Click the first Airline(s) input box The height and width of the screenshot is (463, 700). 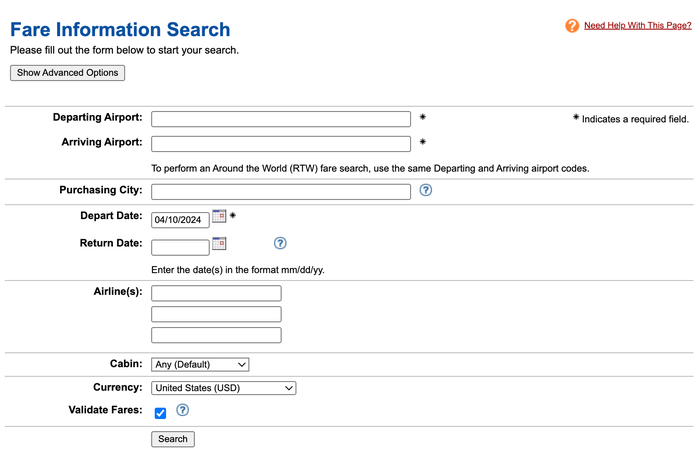coord(216,293)
